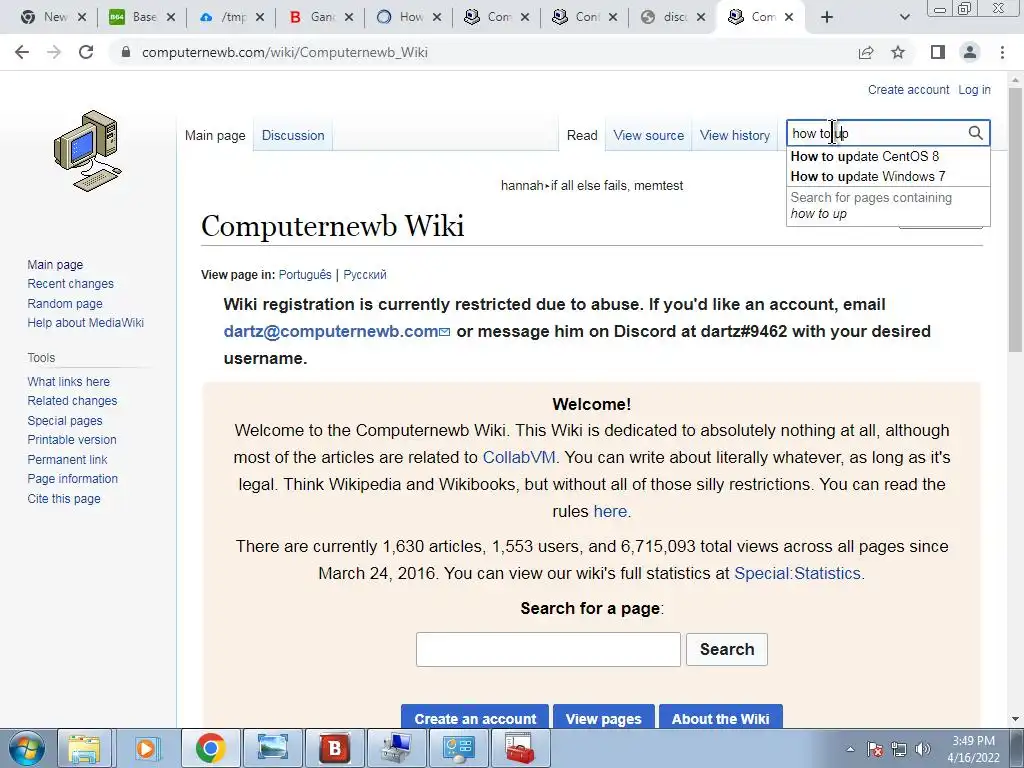Open Chrome's three-dot menu

[x=1002, y=52]
